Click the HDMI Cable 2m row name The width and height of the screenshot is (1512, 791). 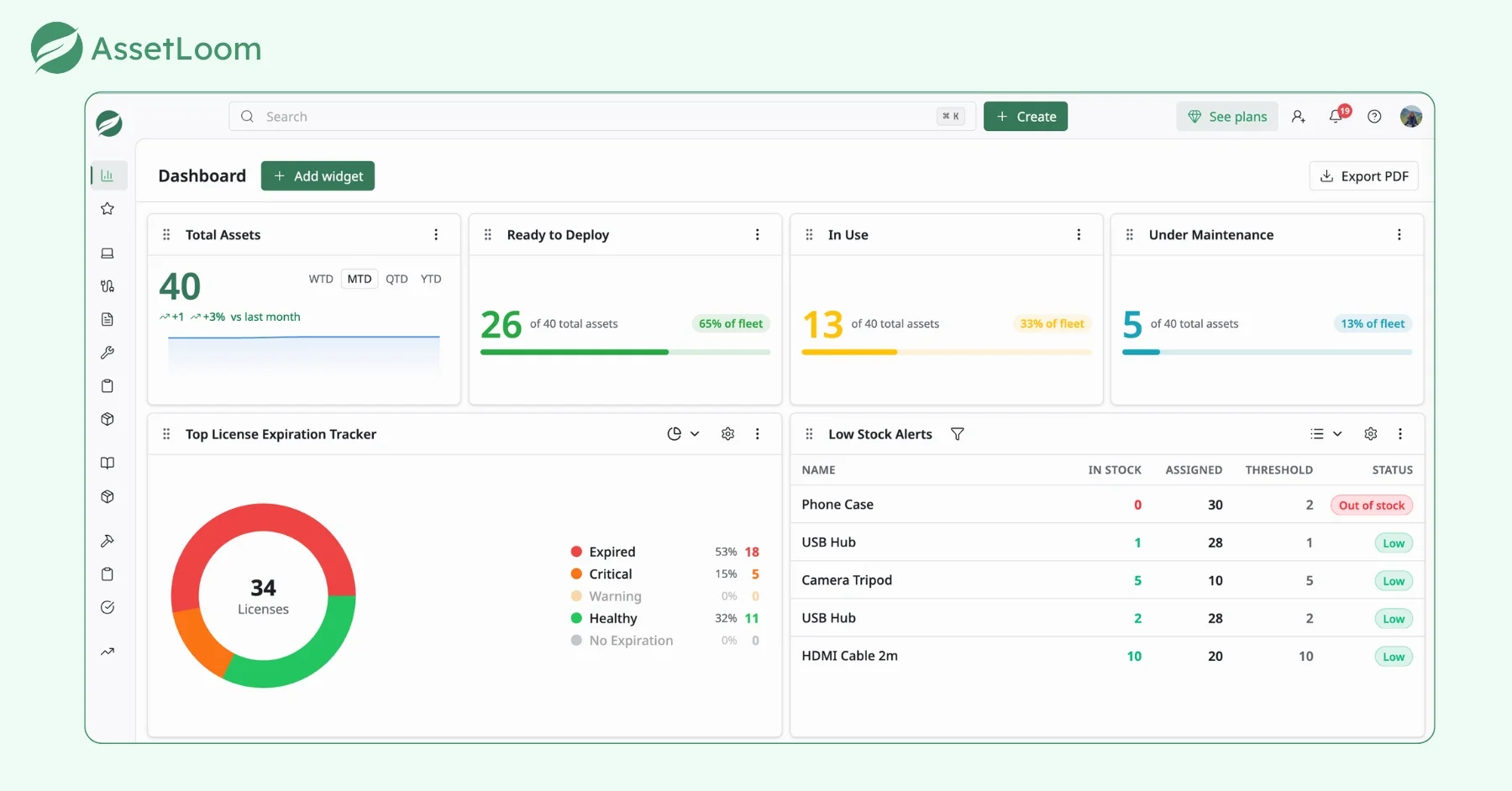pos(849,656)
